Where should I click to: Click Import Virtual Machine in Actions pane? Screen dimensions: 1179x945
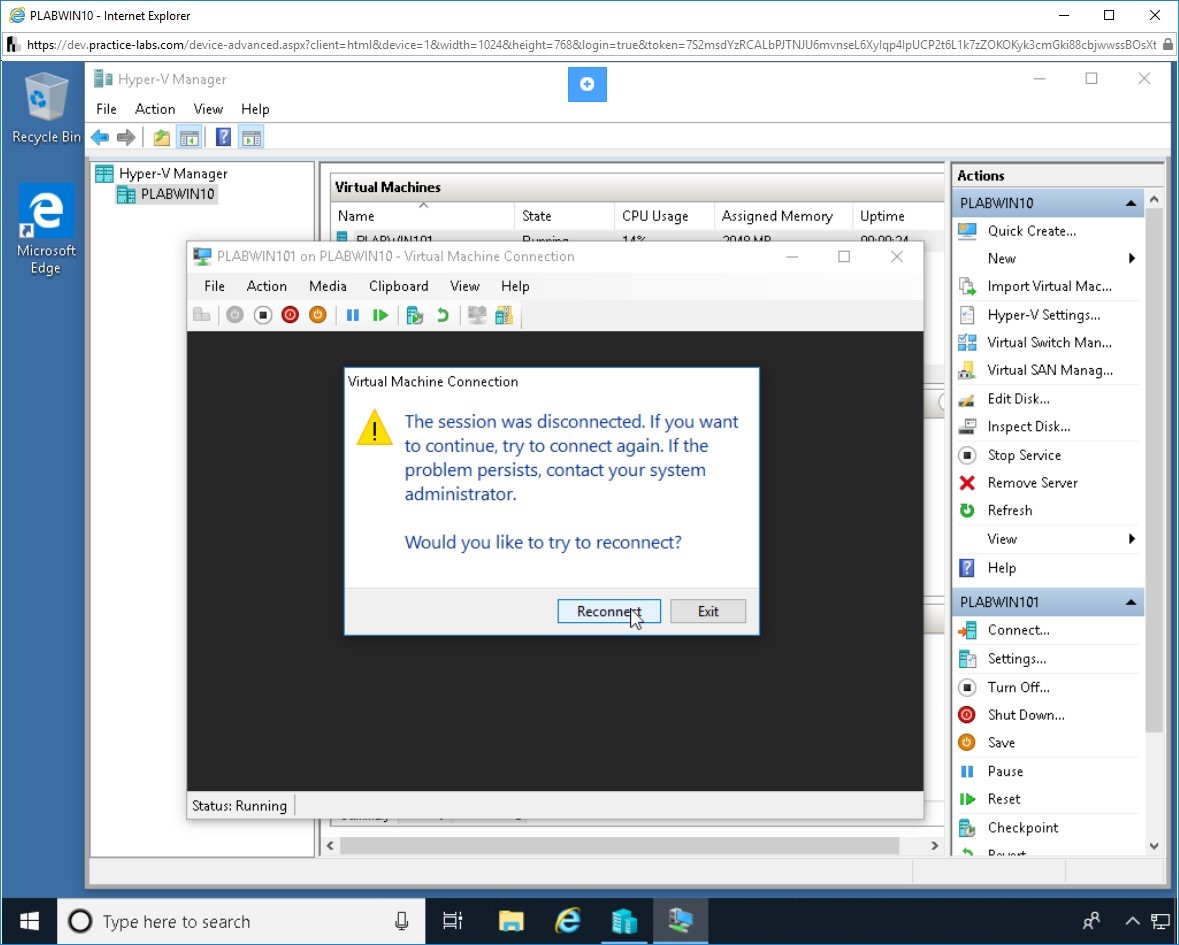[x=1048, y=286]
